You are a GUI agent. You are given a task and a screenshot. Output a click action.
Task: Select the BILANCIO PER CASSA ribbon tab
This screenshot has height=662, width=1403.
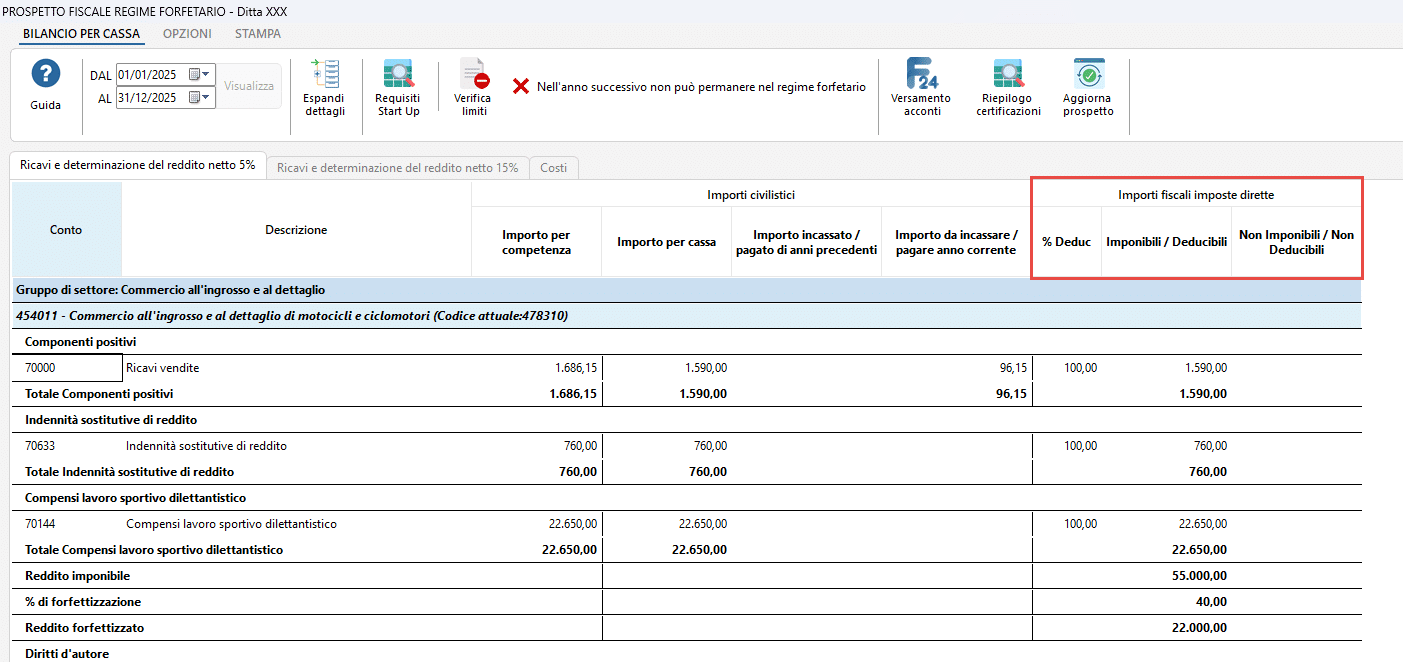[x=81, y=33]
